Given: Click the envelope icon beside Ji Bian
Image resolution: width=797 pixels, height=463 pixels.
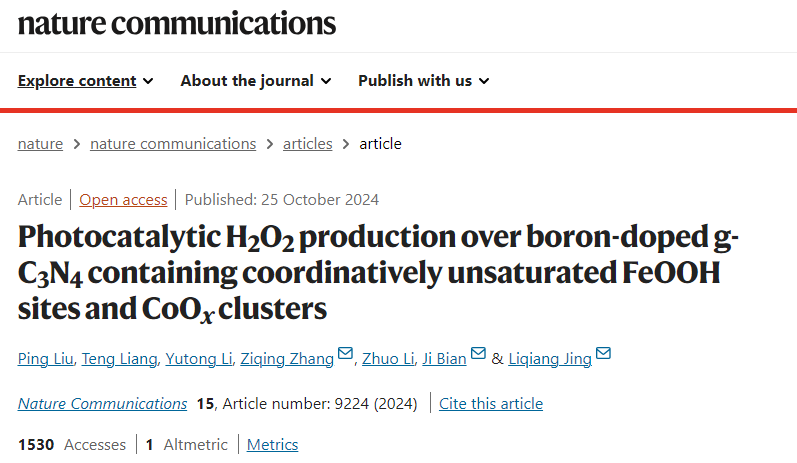Looking at the screenshot, I should click(x=478, y=353).
